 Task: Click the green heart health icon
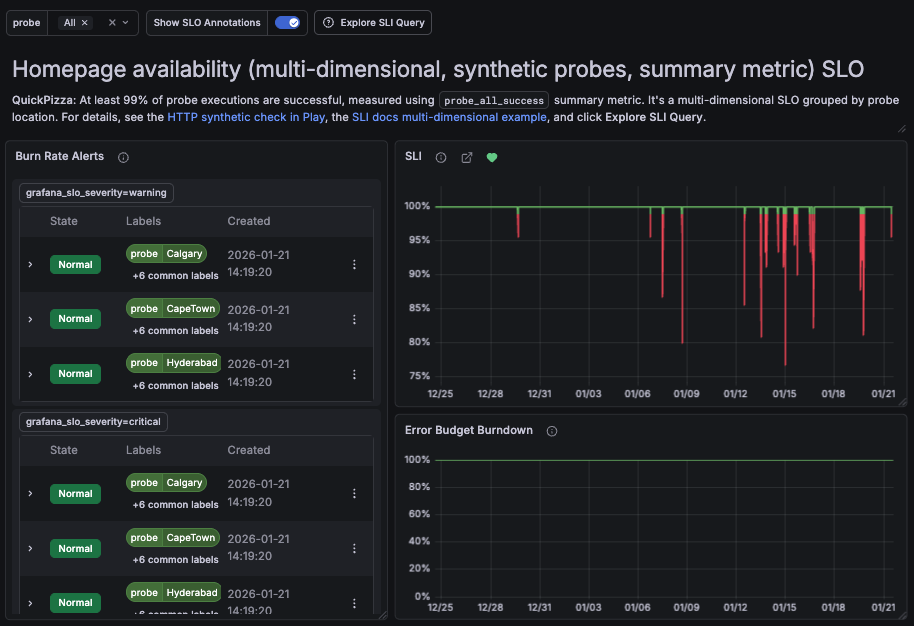[x=492, y=157]
